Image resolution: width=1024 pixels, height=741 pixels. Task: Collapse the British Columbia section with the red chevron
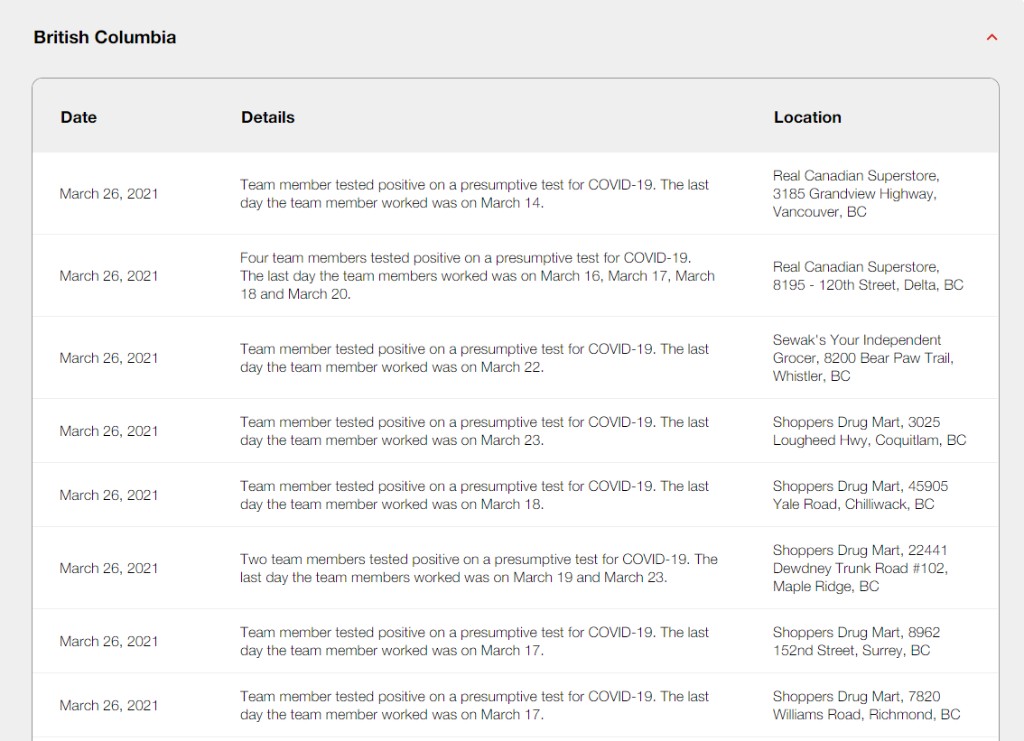pyautogui.click(x=991, y=37)
